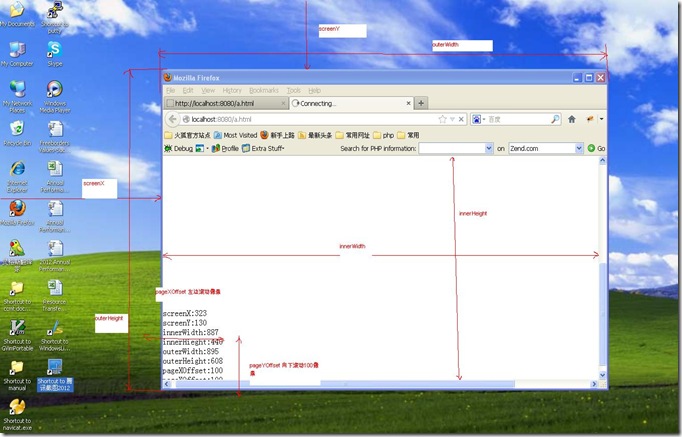The image size is (682, 437).
Task: Open Shortcut to navicat.exe icon
Action: pyautogui.click(x=17, y=415)
